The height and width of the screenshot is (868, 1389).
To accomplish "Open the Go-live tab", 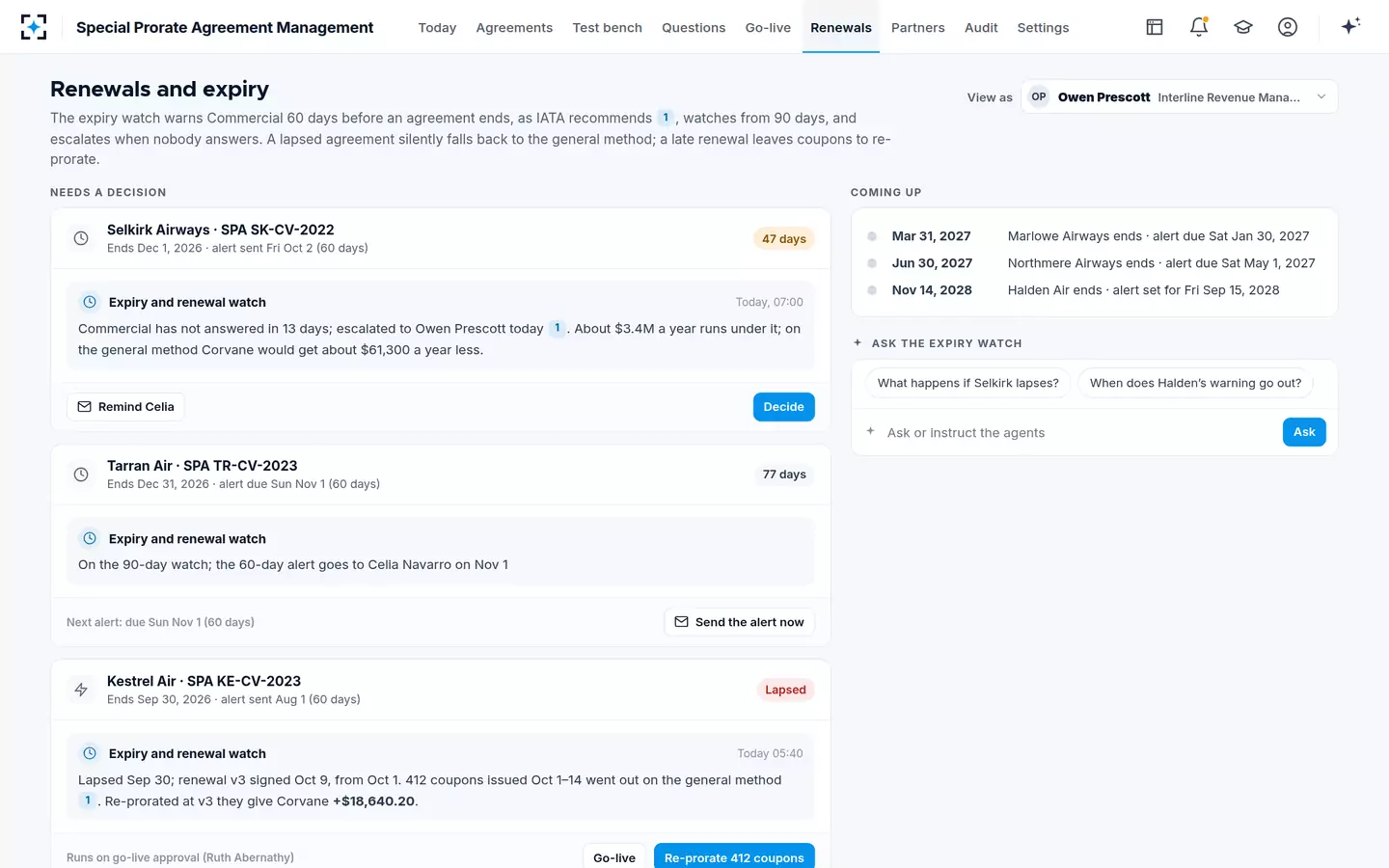I will (768, 28).
